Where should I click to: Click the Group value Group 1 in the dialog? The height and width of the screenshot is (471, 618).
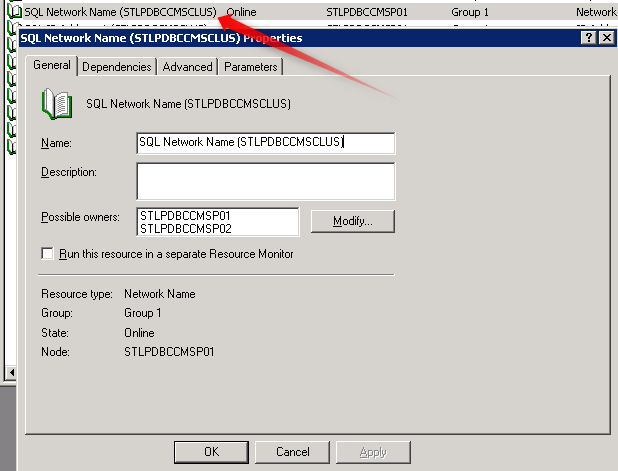tap(143, 313)
